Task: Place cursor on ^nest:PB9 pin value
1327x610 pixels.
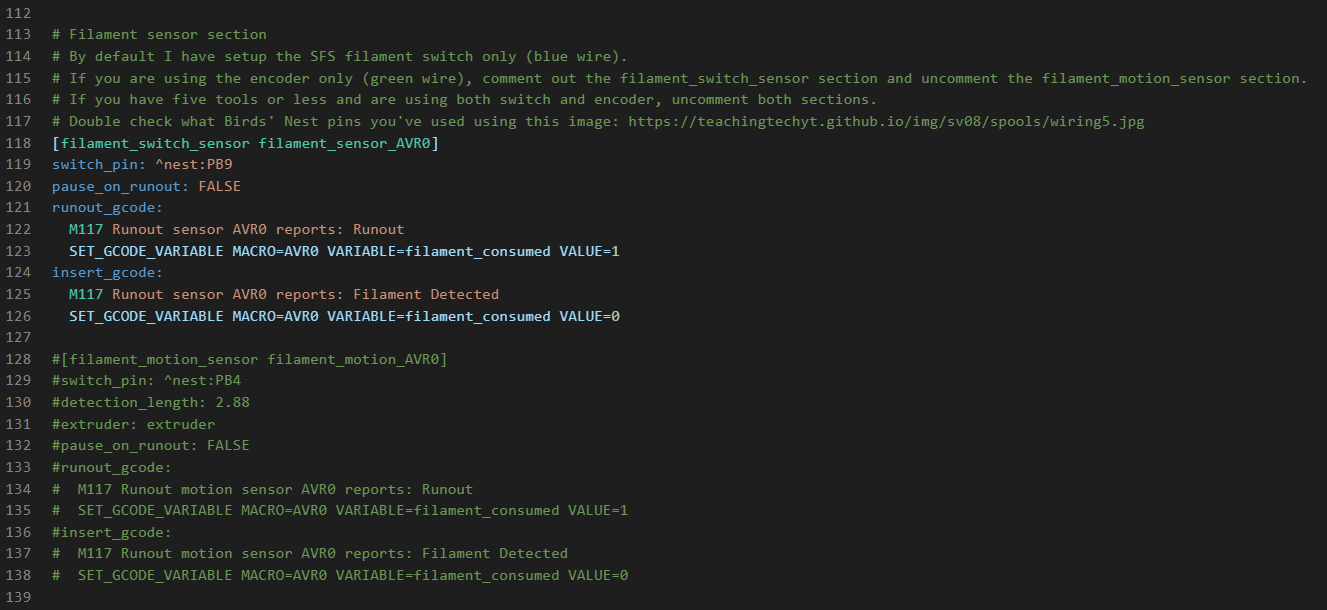Action: [x=193, y=165]
